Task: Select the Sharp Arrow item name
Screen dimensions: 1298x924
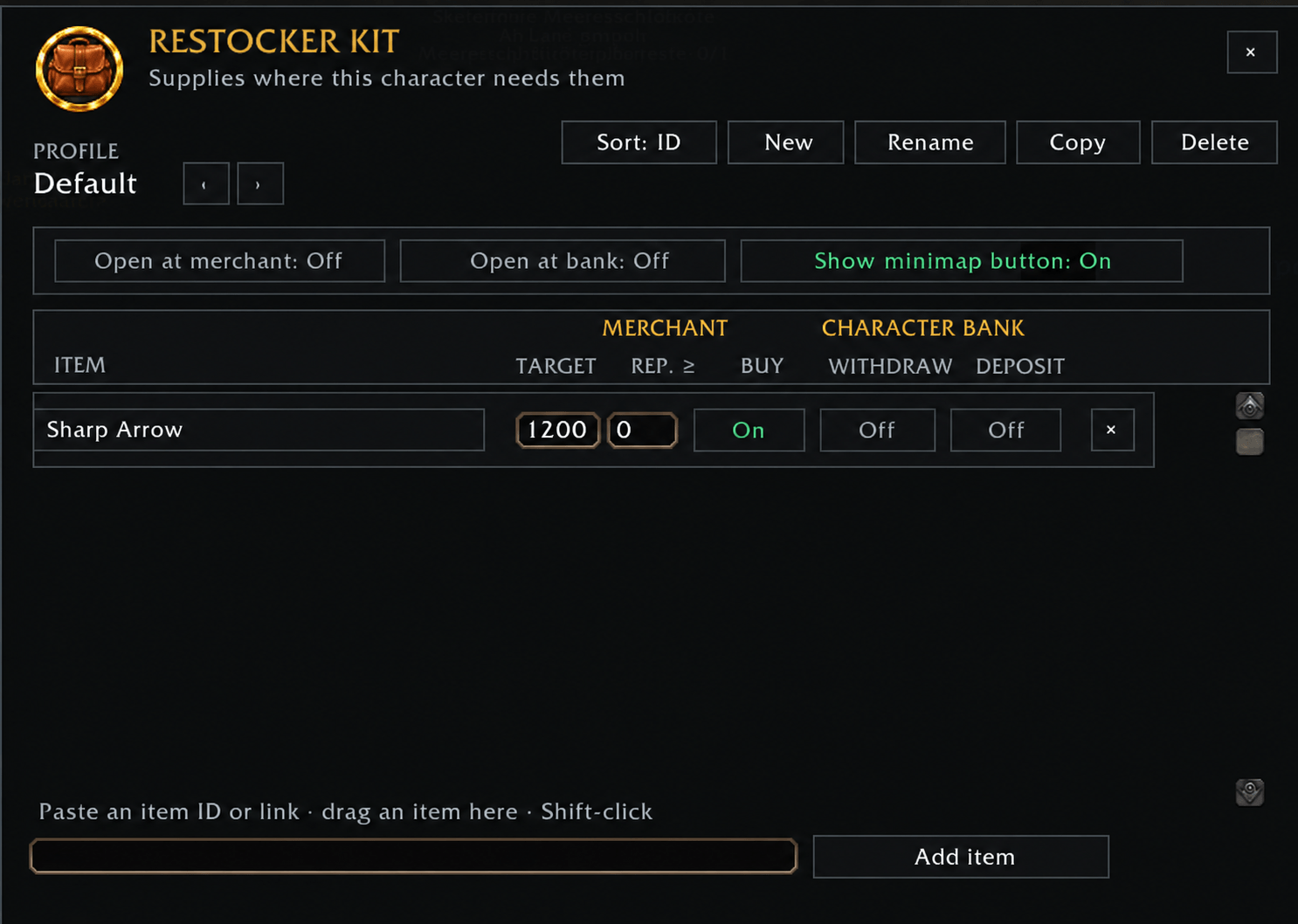Action: pos(259,430)
